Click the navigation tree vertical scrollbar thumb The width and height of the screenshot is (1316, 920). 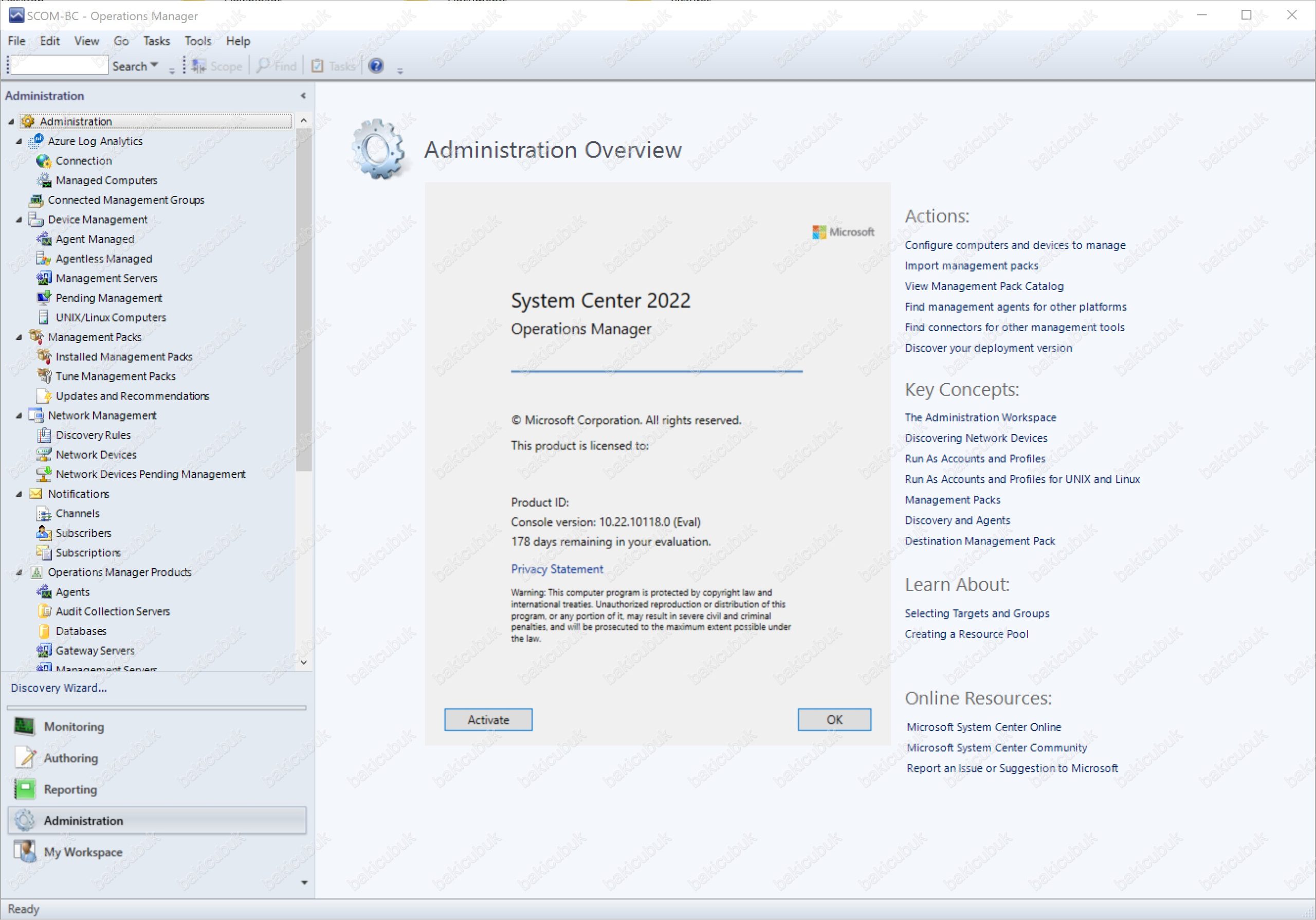304,300
